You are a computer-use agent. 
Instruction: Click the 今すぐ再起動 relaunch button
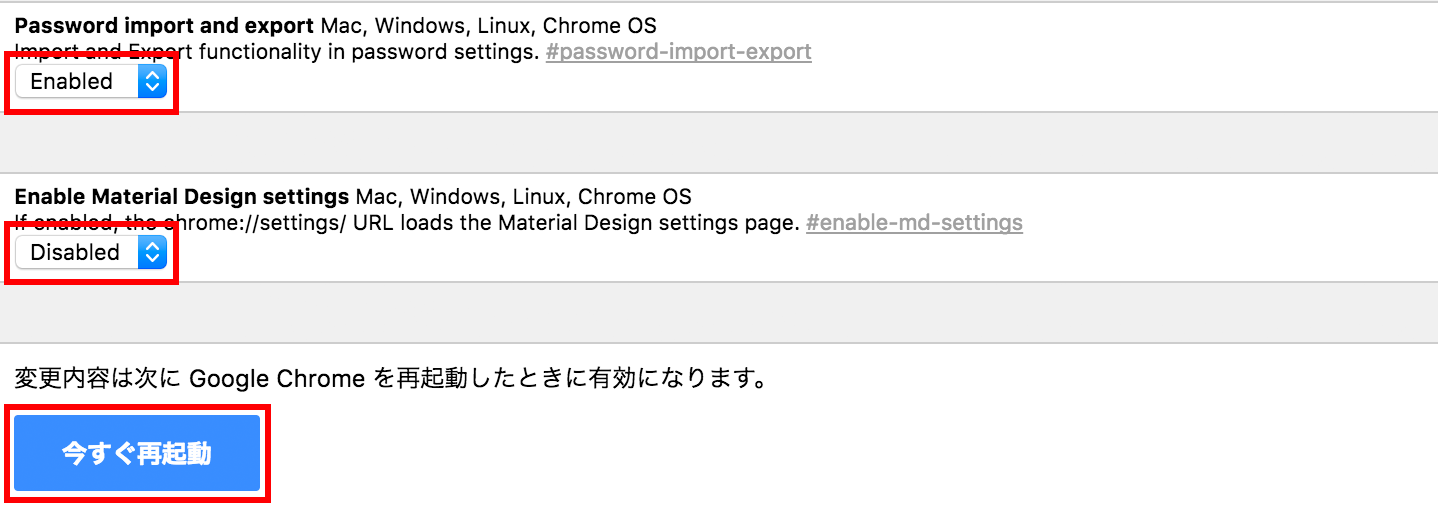coord(137,453)
